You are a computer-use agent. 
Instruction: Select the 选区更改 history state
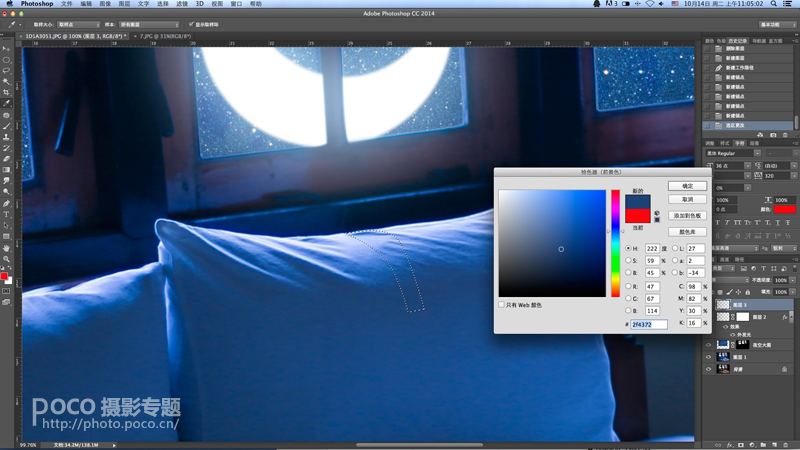click(x=748, y=126)
